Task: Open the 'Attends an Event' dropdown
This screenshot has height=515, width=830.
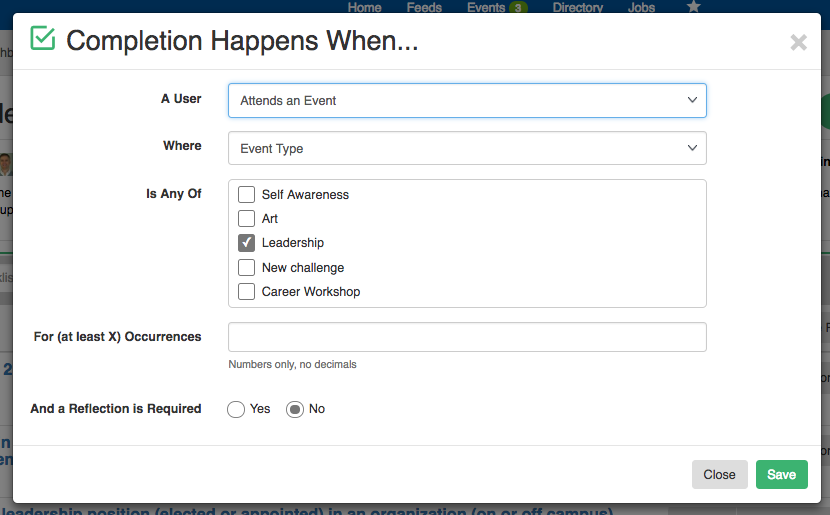Action: (x=467, y=101)
